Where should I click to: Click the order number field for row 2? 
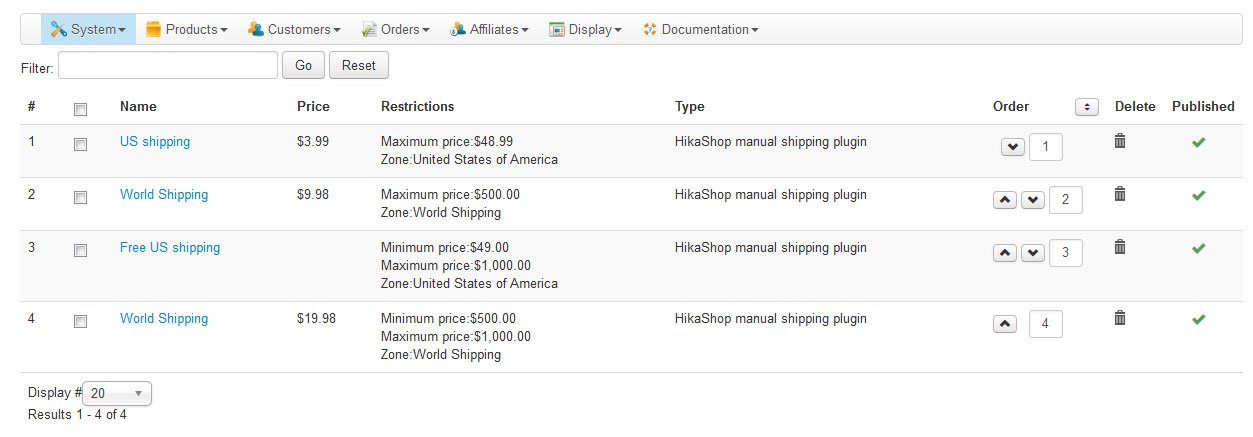(1065, 200)
